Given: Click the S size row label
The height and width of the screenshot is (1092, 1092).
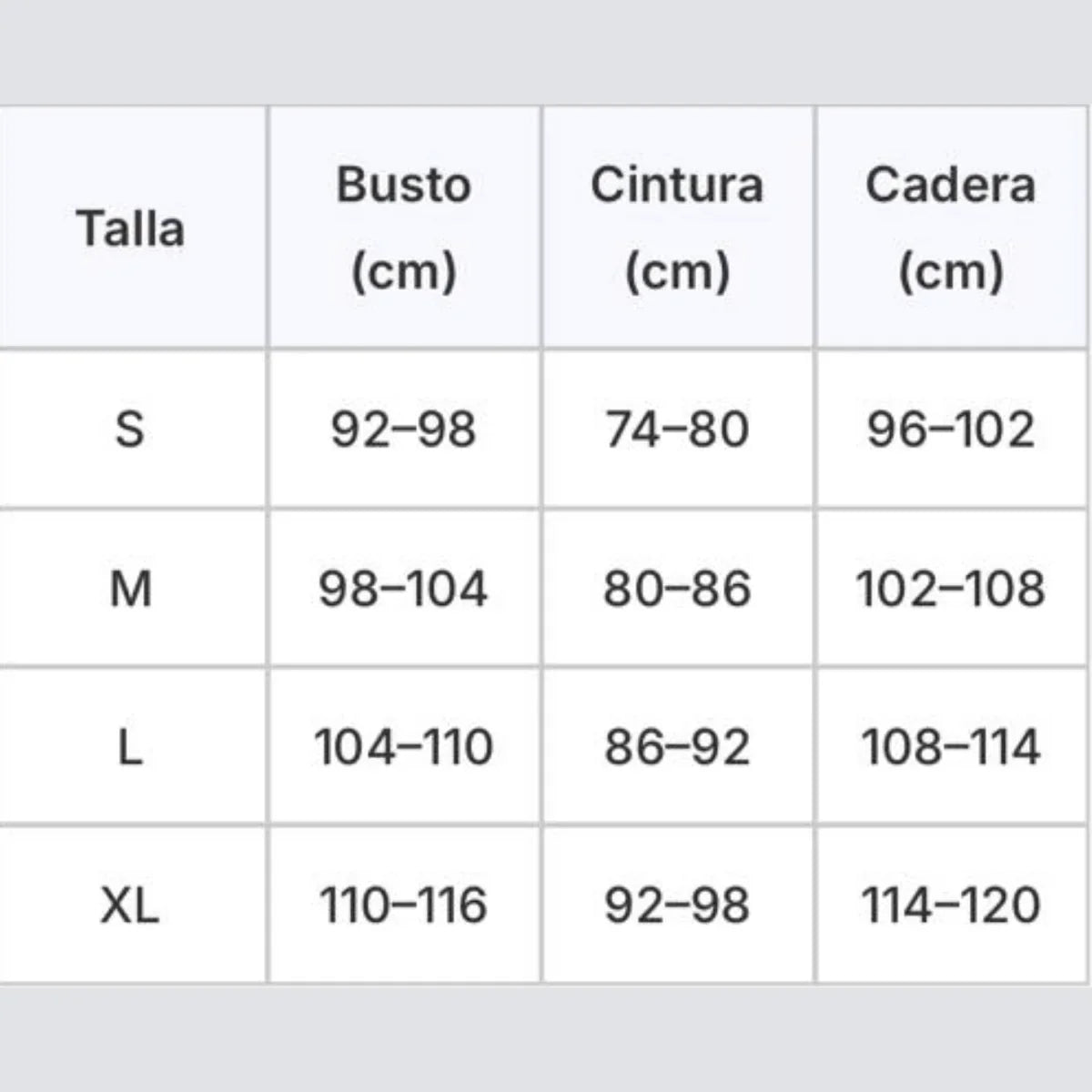Looking at the screenshot, I should (130, 429).
